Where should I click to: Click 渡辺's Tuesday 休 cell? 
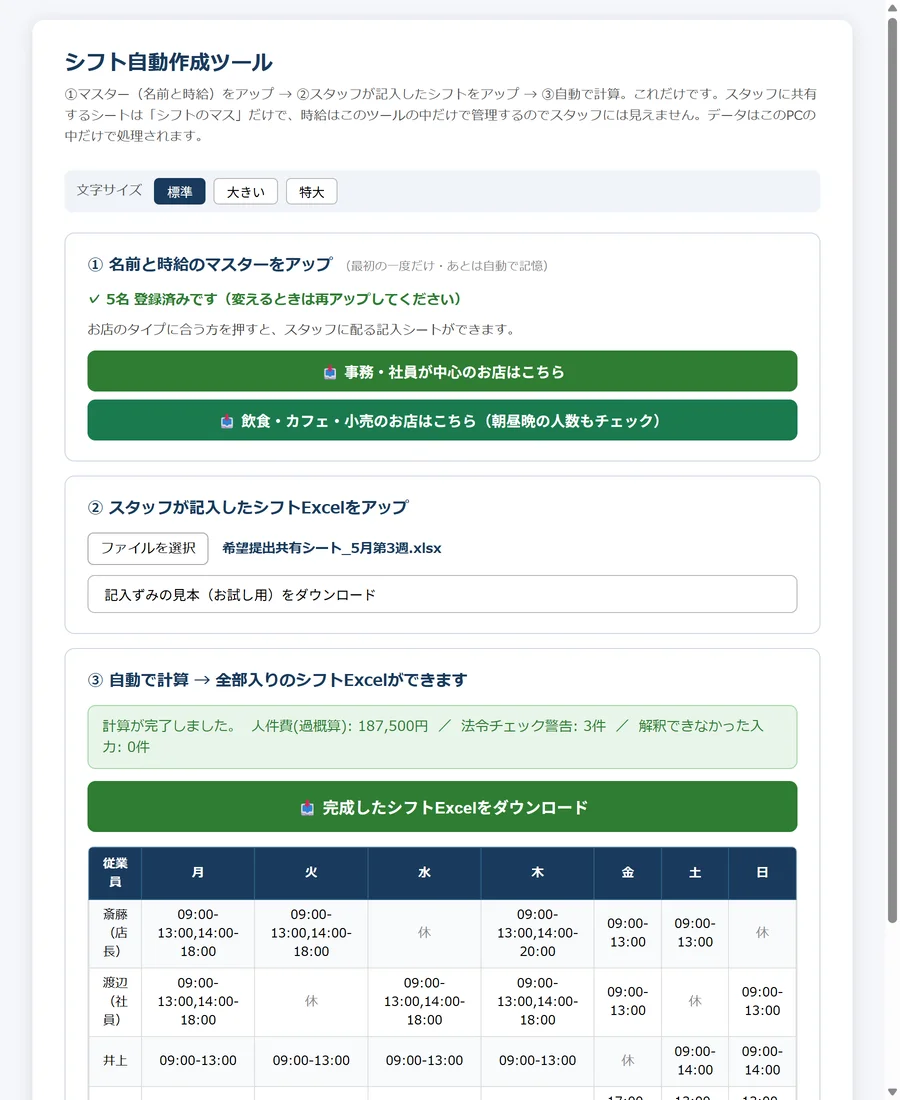tap(311, 1002)
